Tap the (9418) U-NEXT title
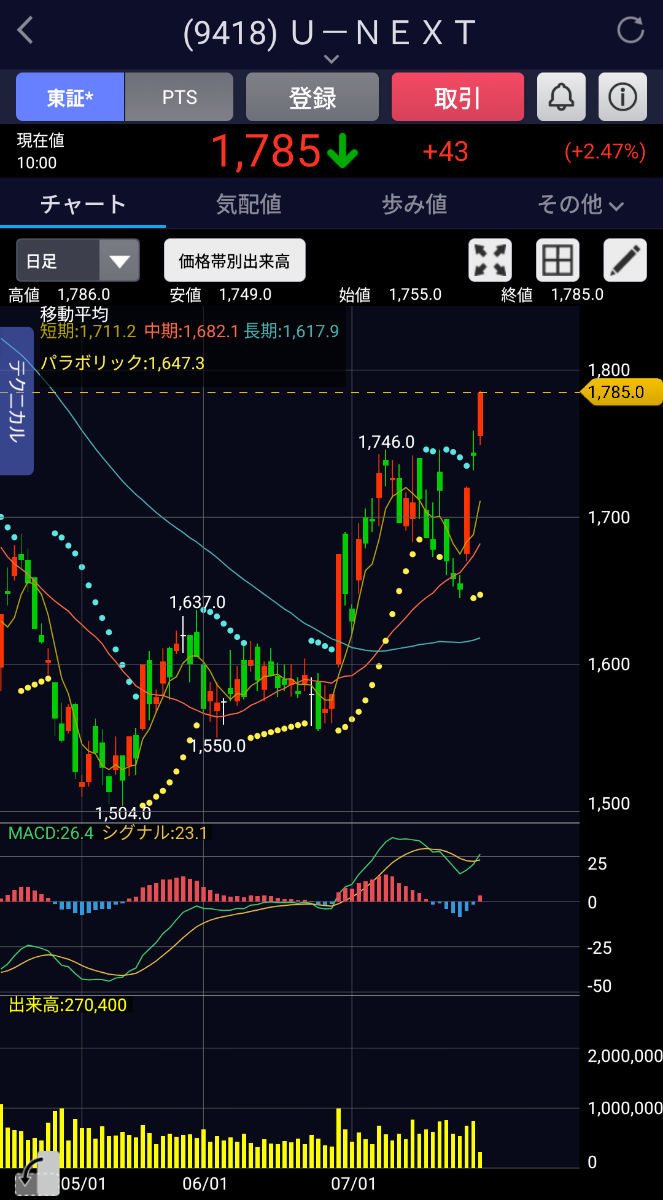 point(330,32)
